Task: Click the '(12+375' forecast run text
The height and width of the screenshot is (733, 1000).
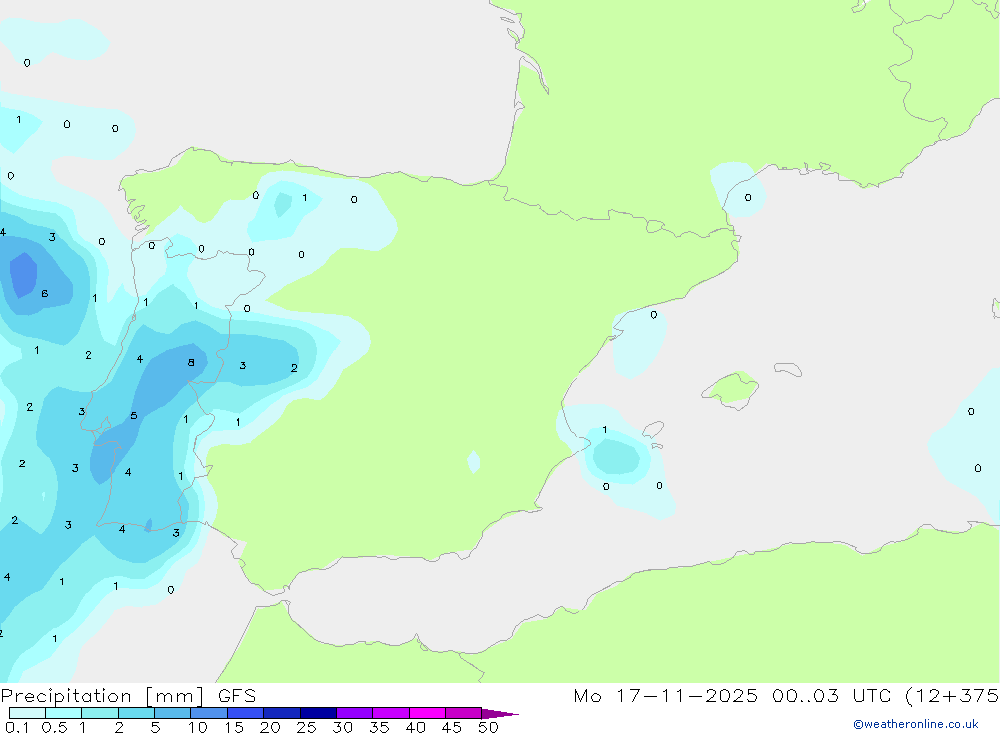Action: [952, 696]
